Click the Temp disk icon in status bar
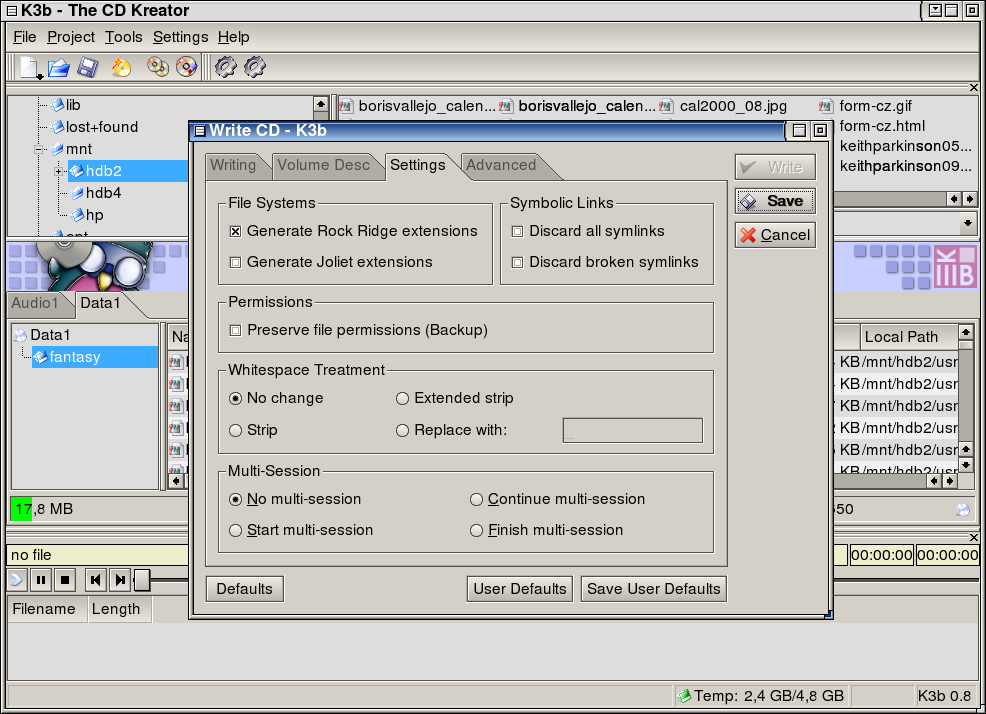Screen dimensions: 986x714 click(x=684, y=696)
